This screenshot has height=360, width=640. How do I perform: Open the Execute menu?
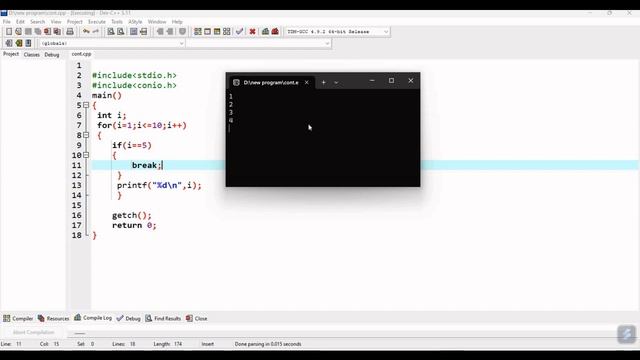[97, 22]
